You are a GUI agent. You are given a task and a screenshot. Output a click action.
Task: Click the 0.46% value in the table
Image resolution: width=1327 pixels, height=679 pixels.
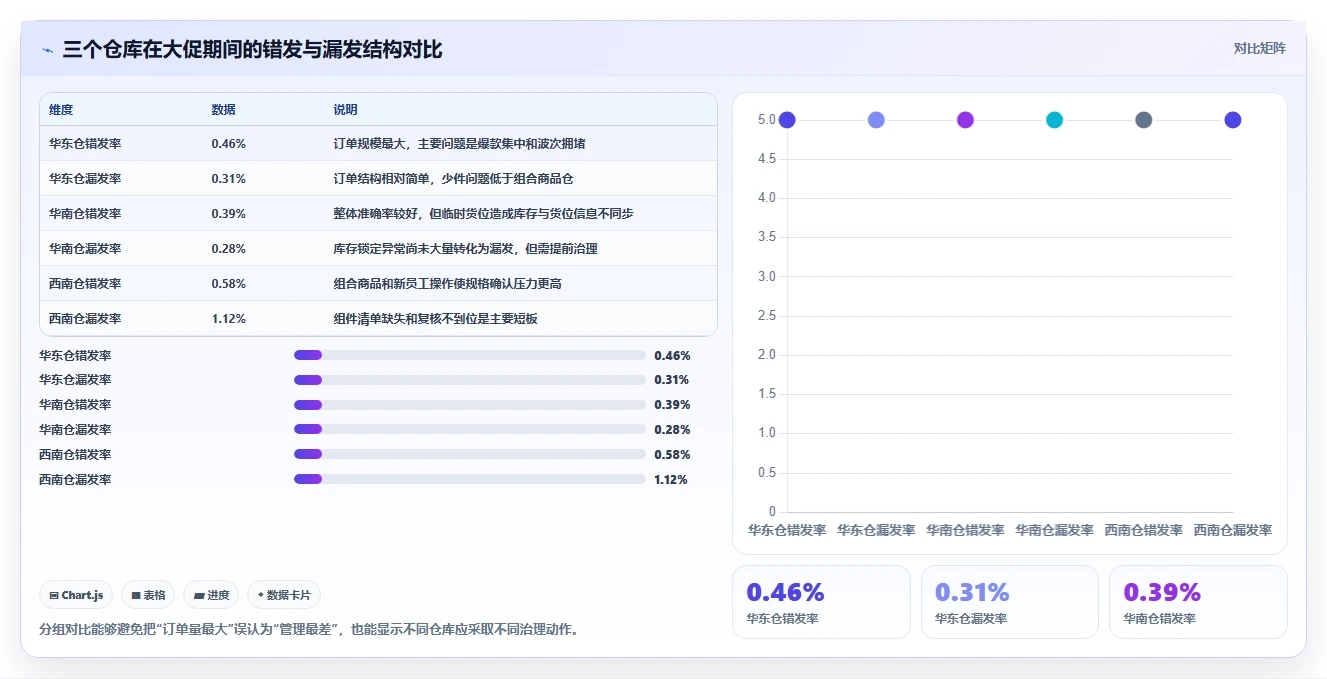click(228, 144)
